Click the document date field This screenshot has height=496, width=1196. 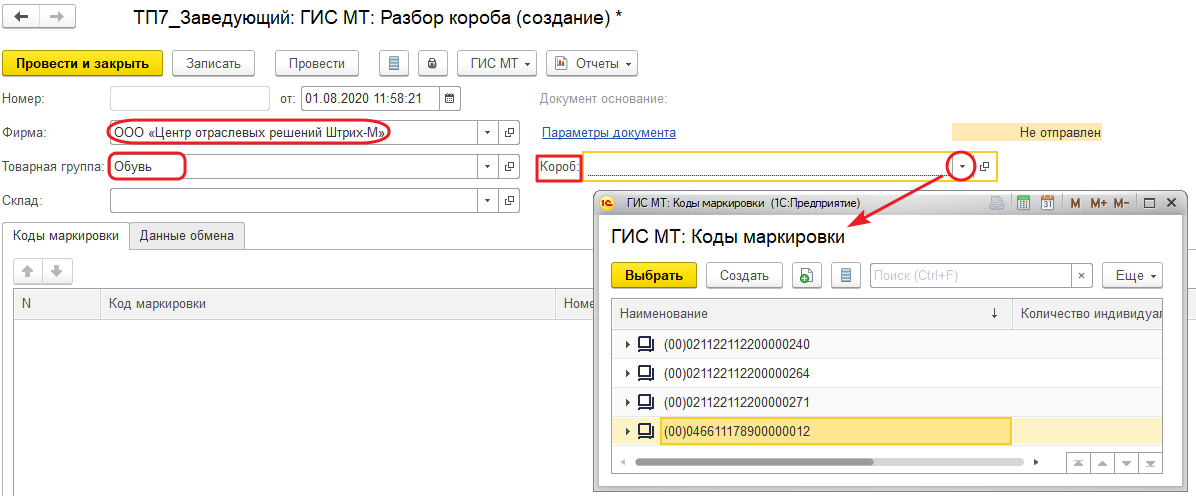click(x=370, y=98)
